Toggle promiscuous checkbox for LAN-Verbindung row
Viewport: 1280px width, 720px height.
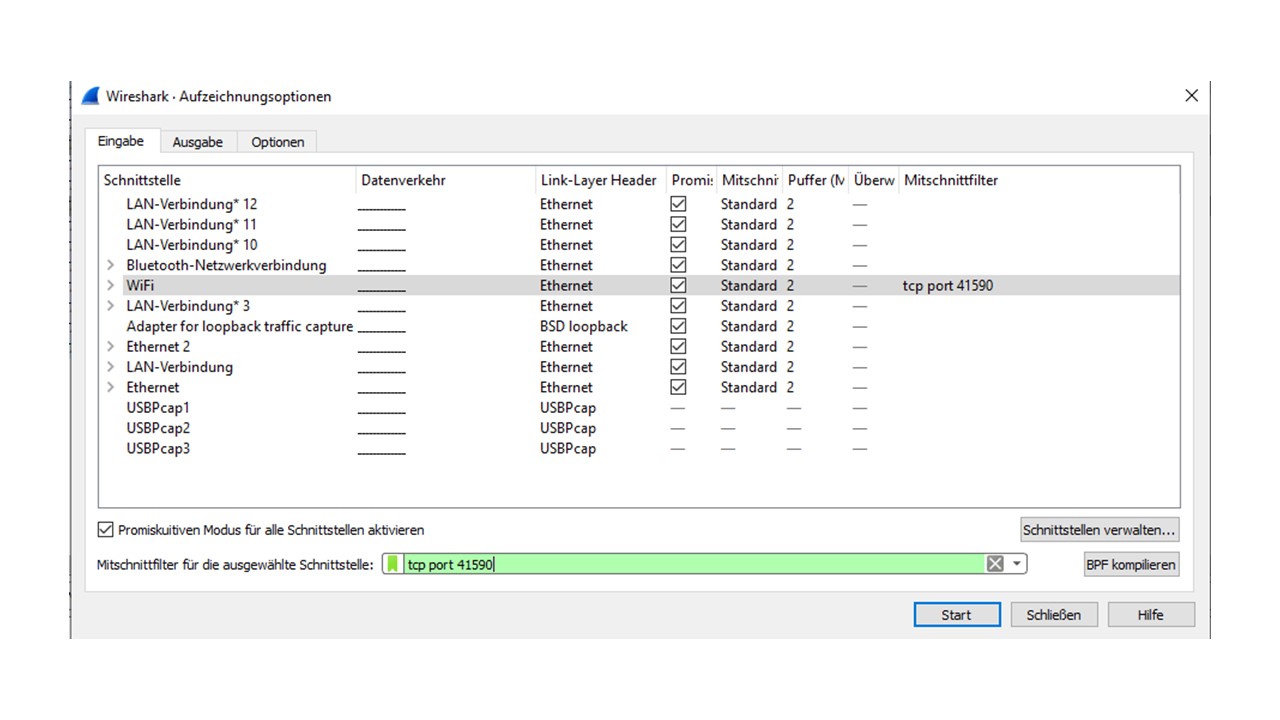(x=678, y=367)
